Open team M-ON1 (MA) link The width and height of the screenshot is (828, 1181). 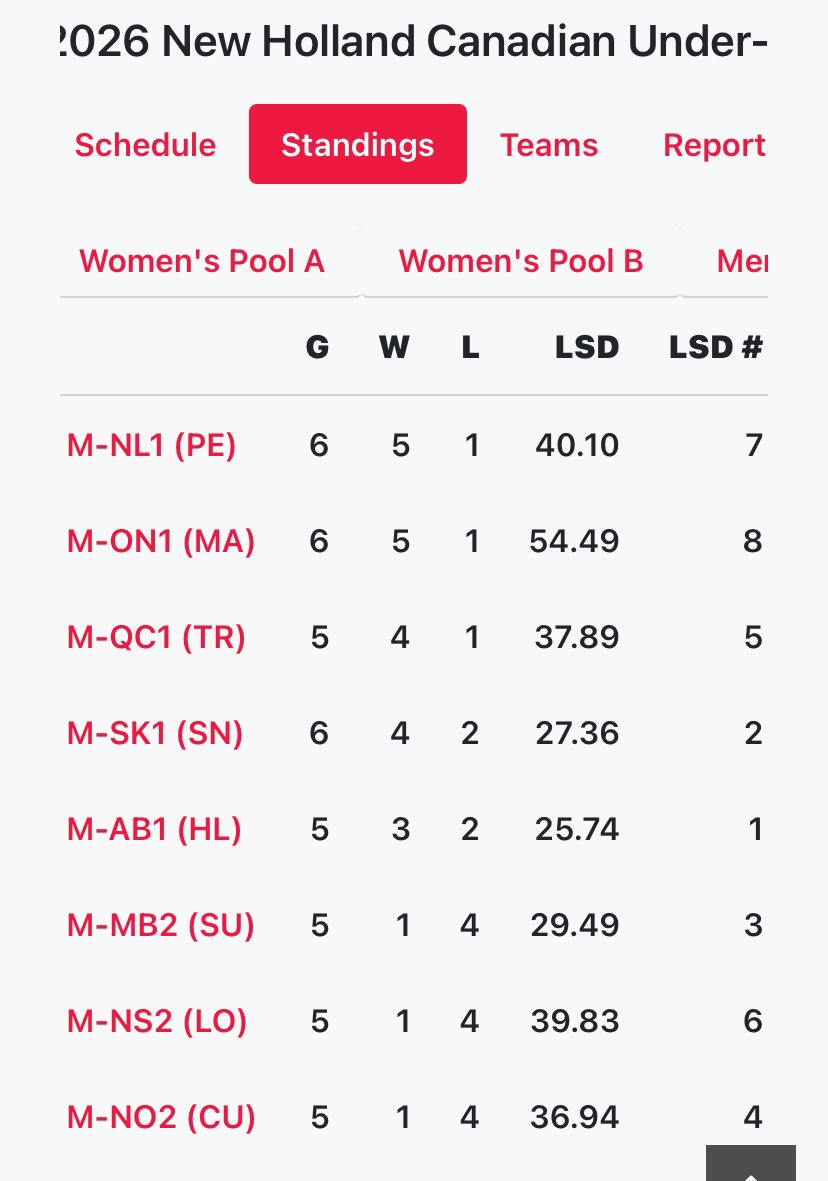pos(161,541)
